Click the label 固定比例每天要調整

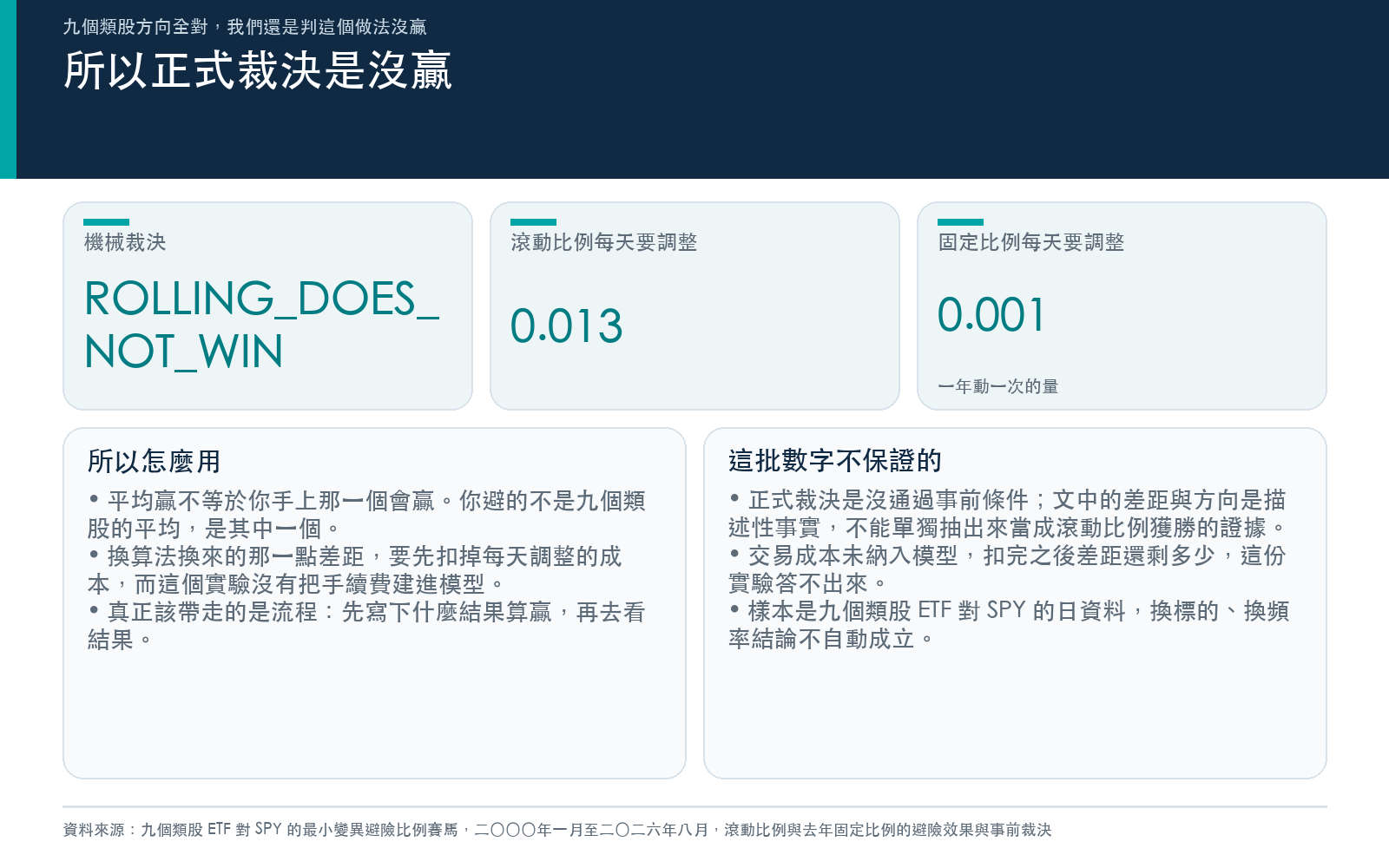[1031, 242]
